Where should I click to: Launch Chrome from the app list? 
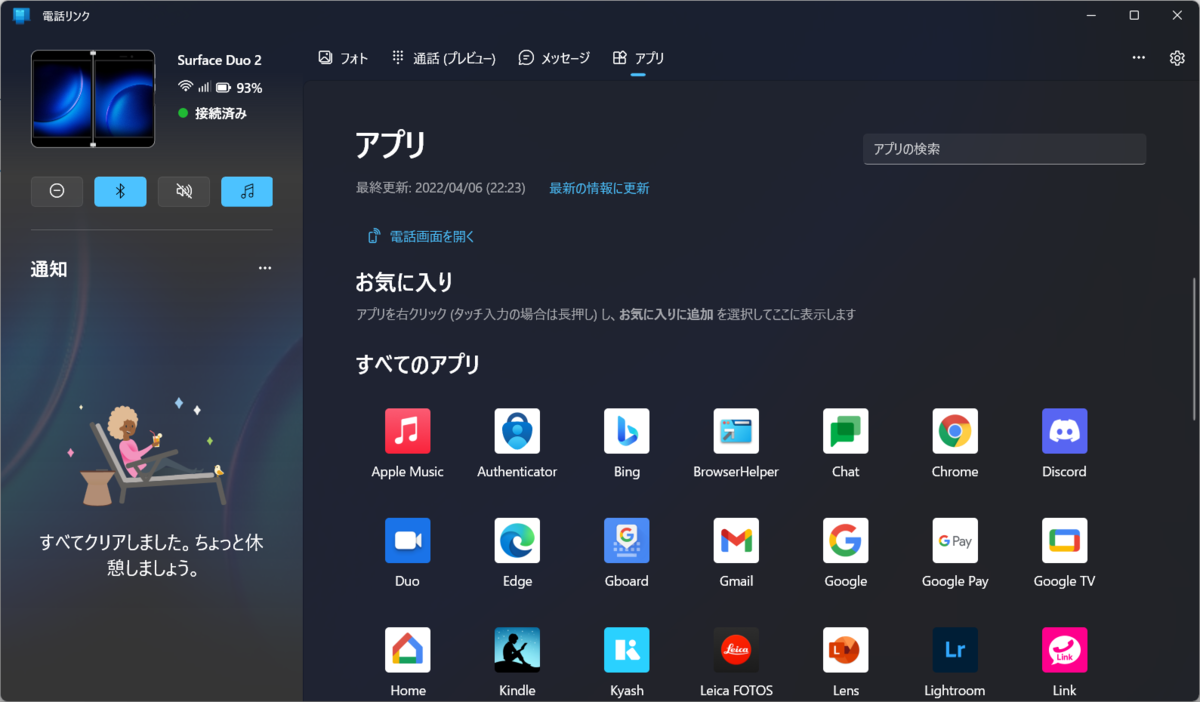click(x=955, y=431)
